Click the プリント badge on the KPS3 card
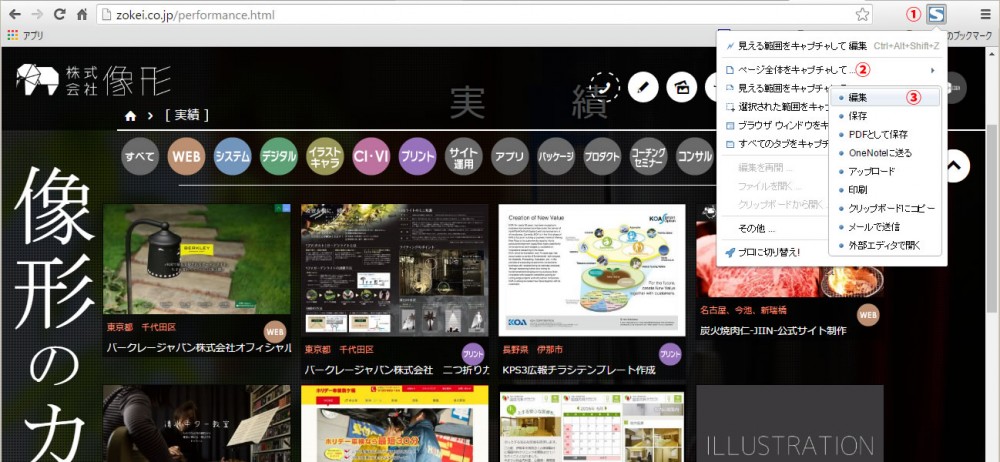Viewport: 1000px width, 462px height. click(x=670, y=354)
